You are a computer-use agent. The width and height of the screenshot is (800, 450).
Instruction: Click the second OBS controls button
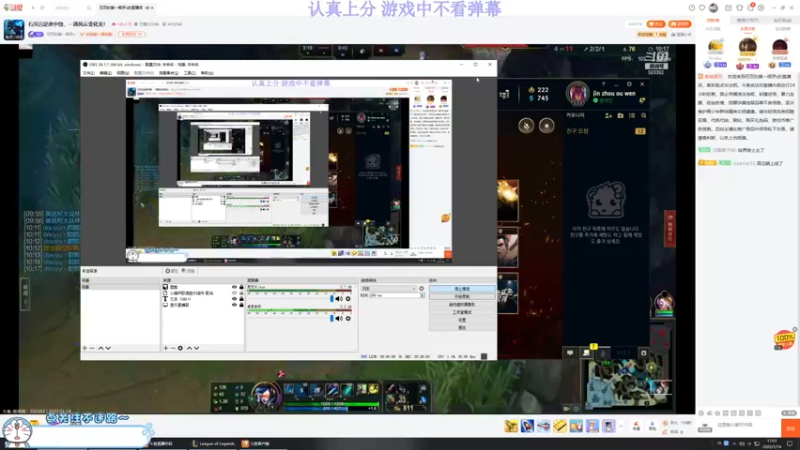(462, 296)
